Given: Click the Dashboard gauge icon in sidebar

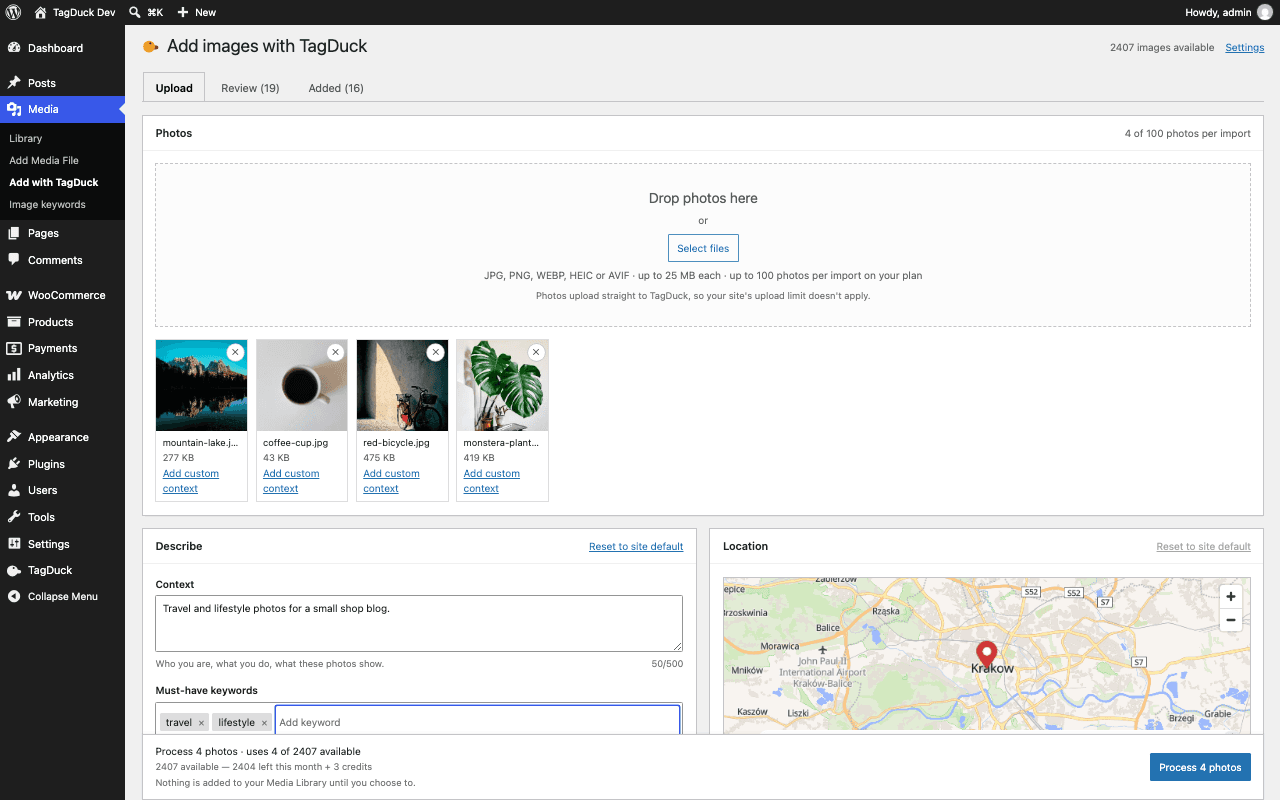Looking at the screenshot, I should pos(14,48).
